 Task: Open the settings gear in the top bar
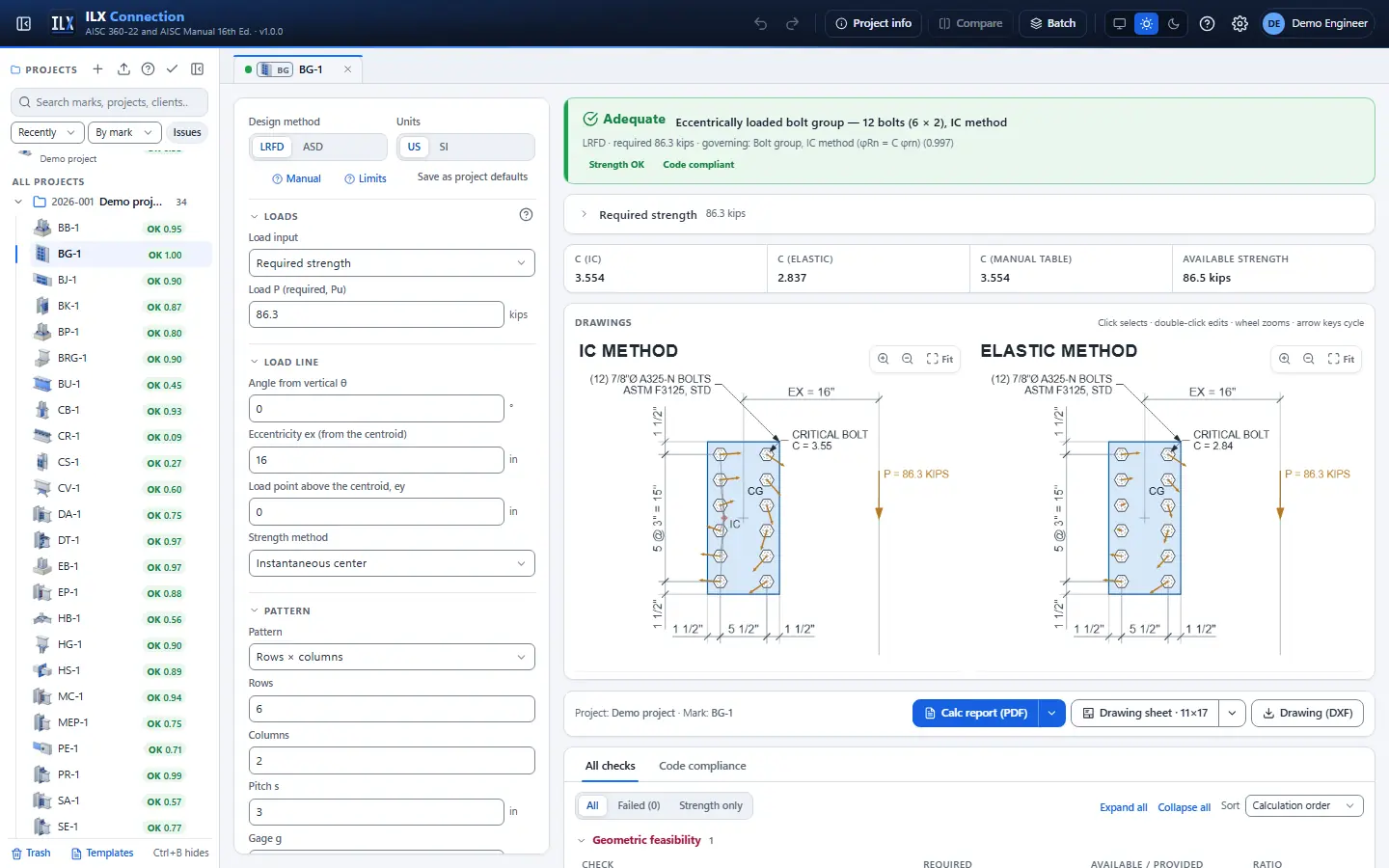1240,23
